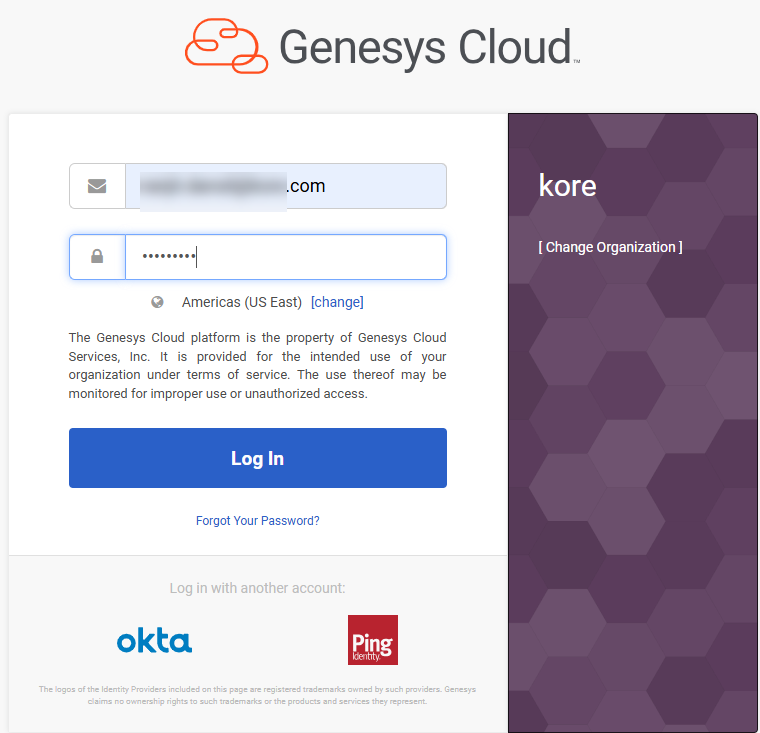Click the padlock icon beside password field
The height and width of the screenshot is (733, 760).
[97, 256]
